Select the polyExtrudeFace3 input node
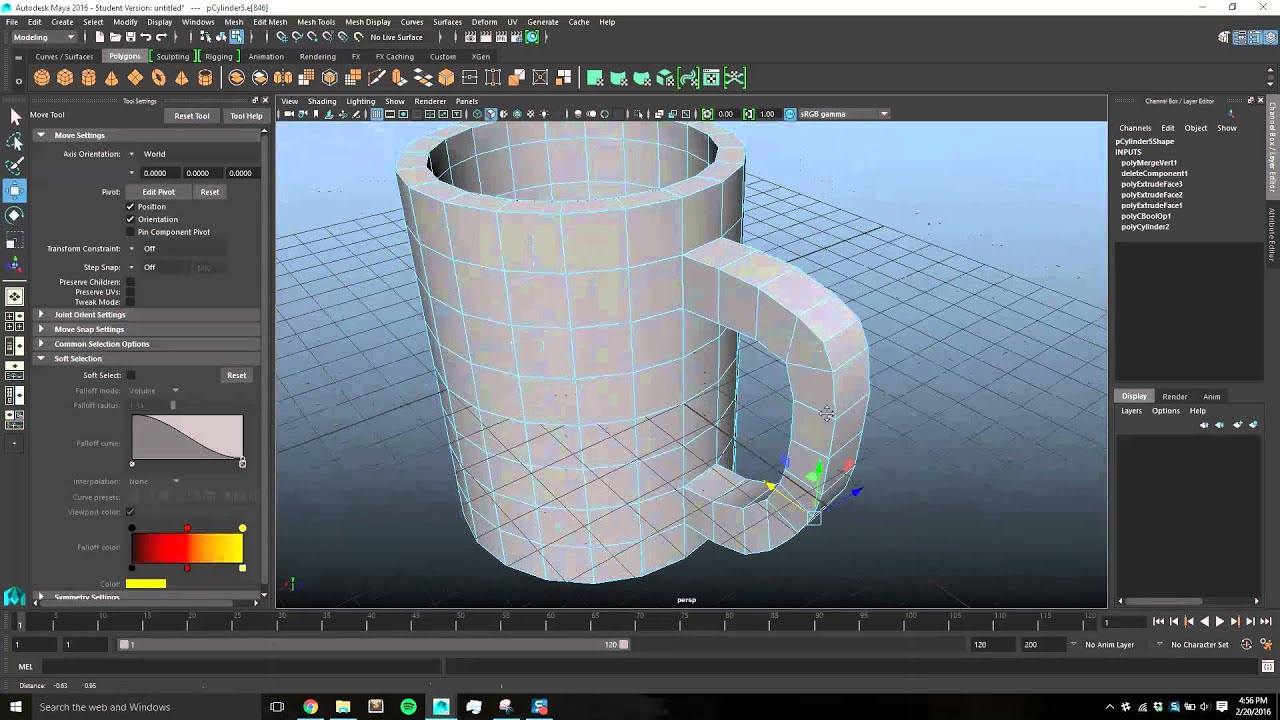This screenshot has width=1280, height=720. (x=1152, y=184)
